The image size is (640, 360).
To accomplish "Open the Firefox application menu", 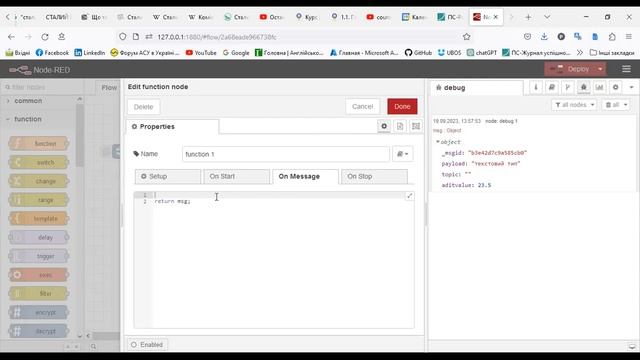I will (x=629, y=37).
